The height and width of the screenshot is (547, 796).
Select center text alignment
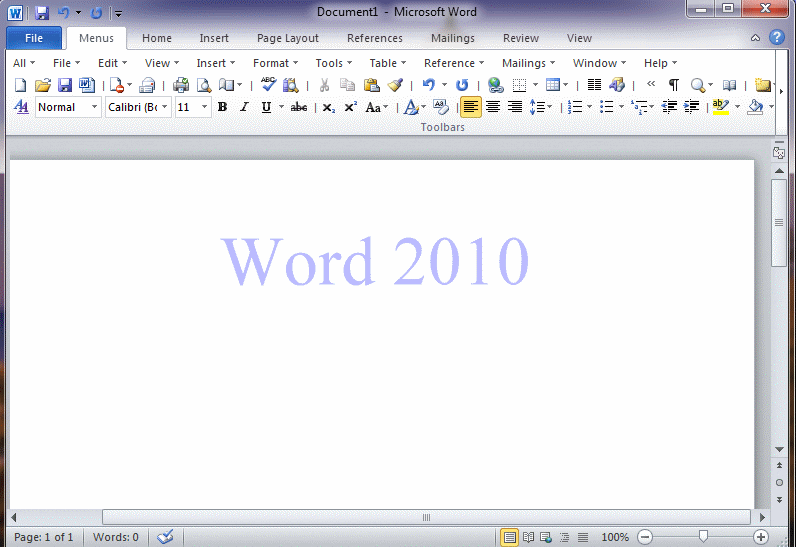[x=493, y=107]
